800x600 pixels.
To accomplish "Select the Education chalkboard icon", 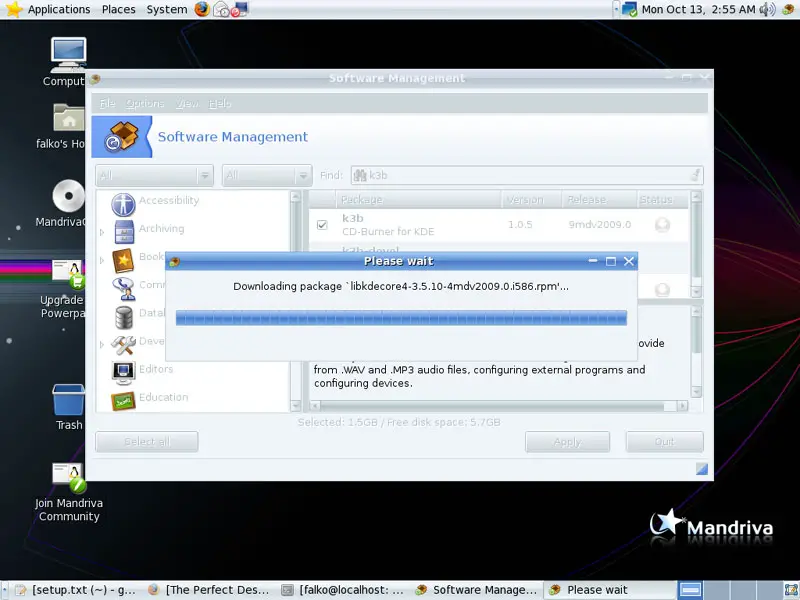I will pyautogui.click(x=123, y=401).
